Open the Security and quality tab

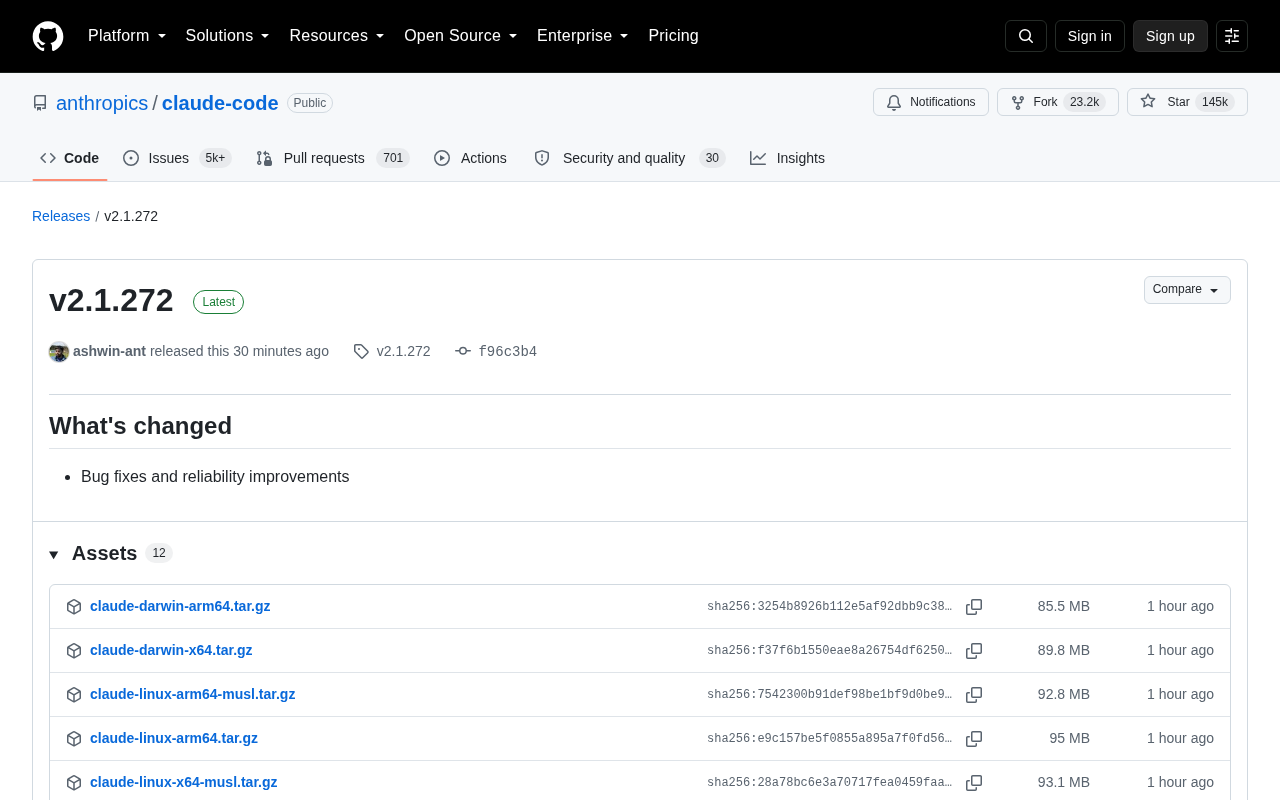[x=629, y=158]
